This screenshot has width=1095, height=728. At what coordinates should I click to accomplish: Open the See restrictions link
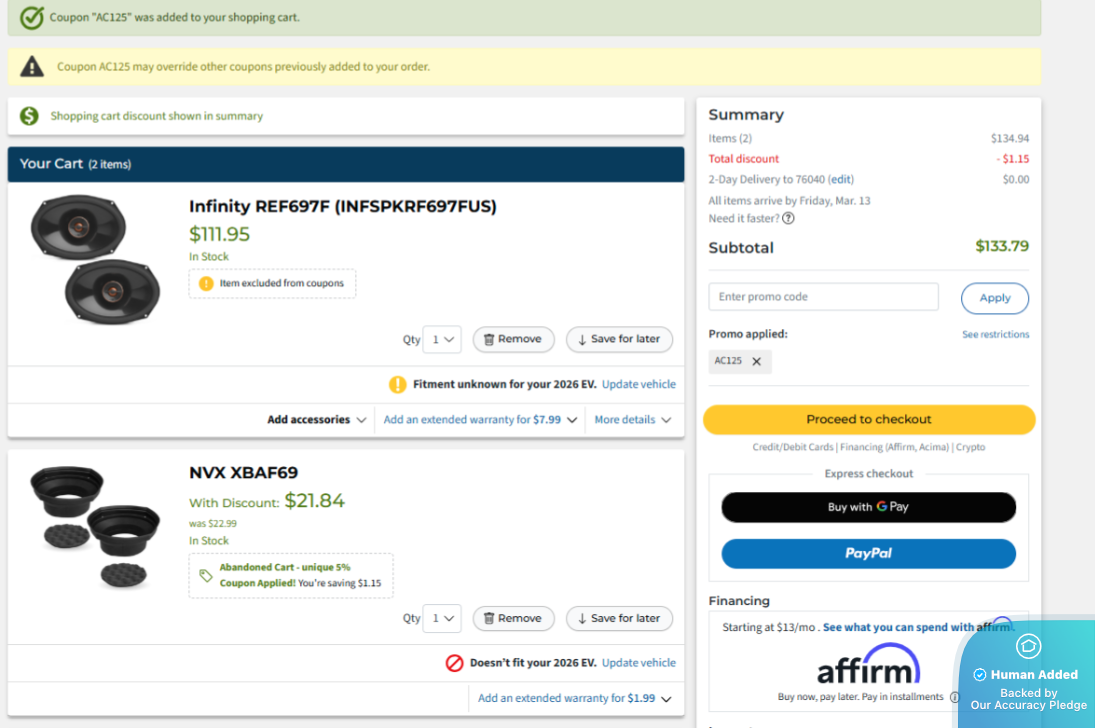click(995, 335)
